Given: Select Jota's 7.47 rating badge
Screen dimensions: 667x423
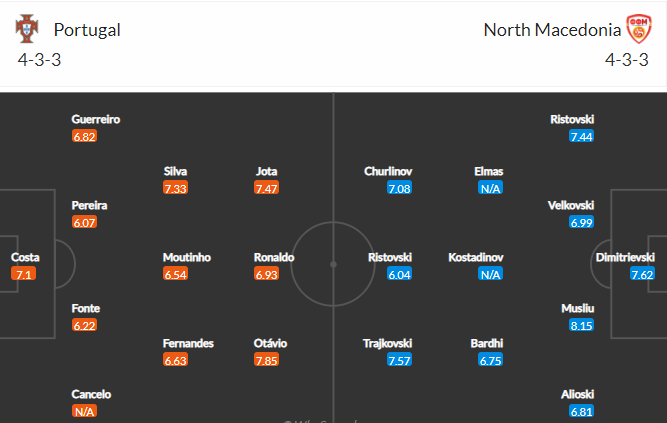Looking at the screenshot, I should click(x=266, y=188).
